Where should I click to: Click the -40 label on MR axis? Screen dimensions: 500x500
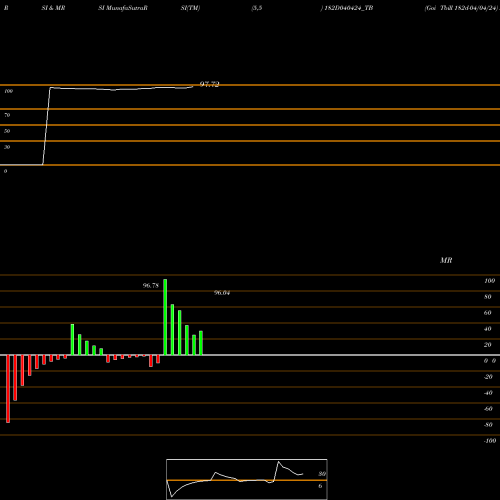[x=488, y=393]
